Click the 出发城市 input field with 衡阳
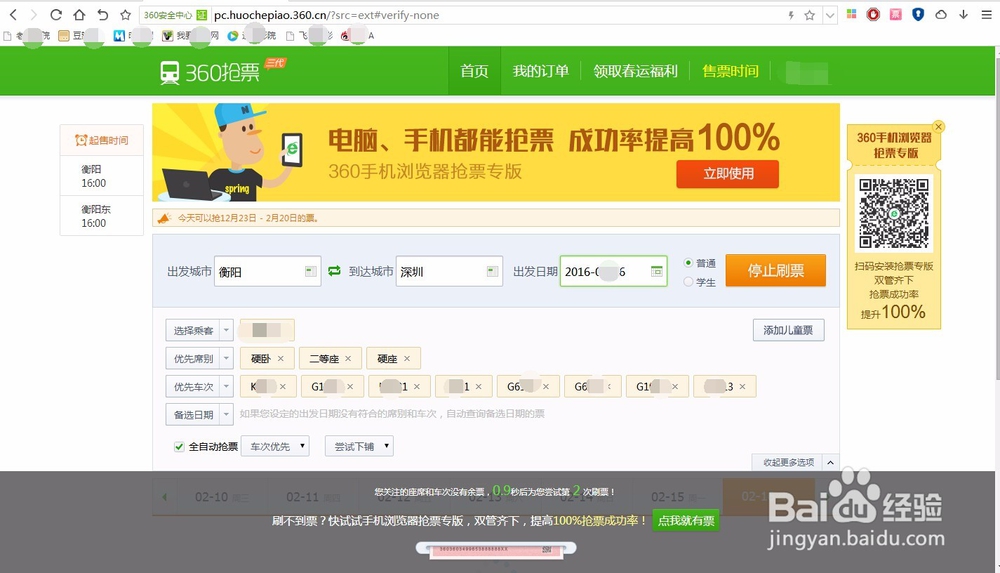1000x573 pixels. (267, 272)
